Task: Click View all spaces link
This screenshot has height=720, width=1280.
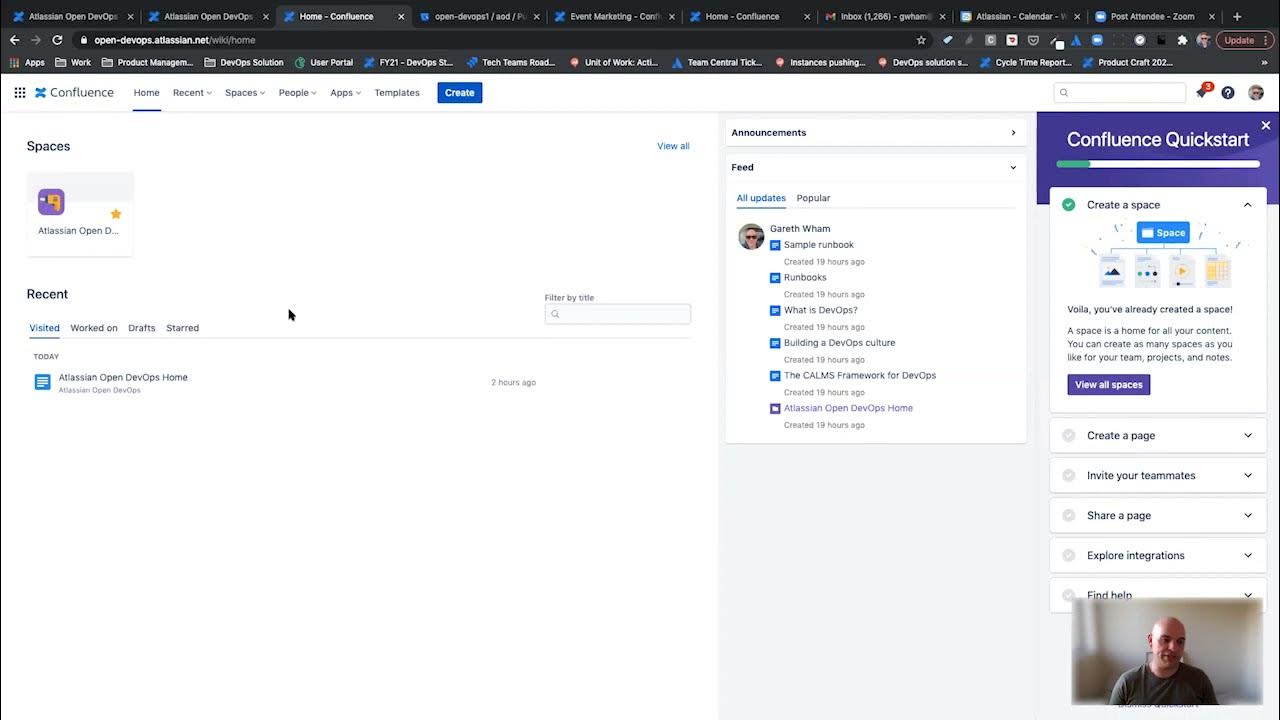Action: 673,146
